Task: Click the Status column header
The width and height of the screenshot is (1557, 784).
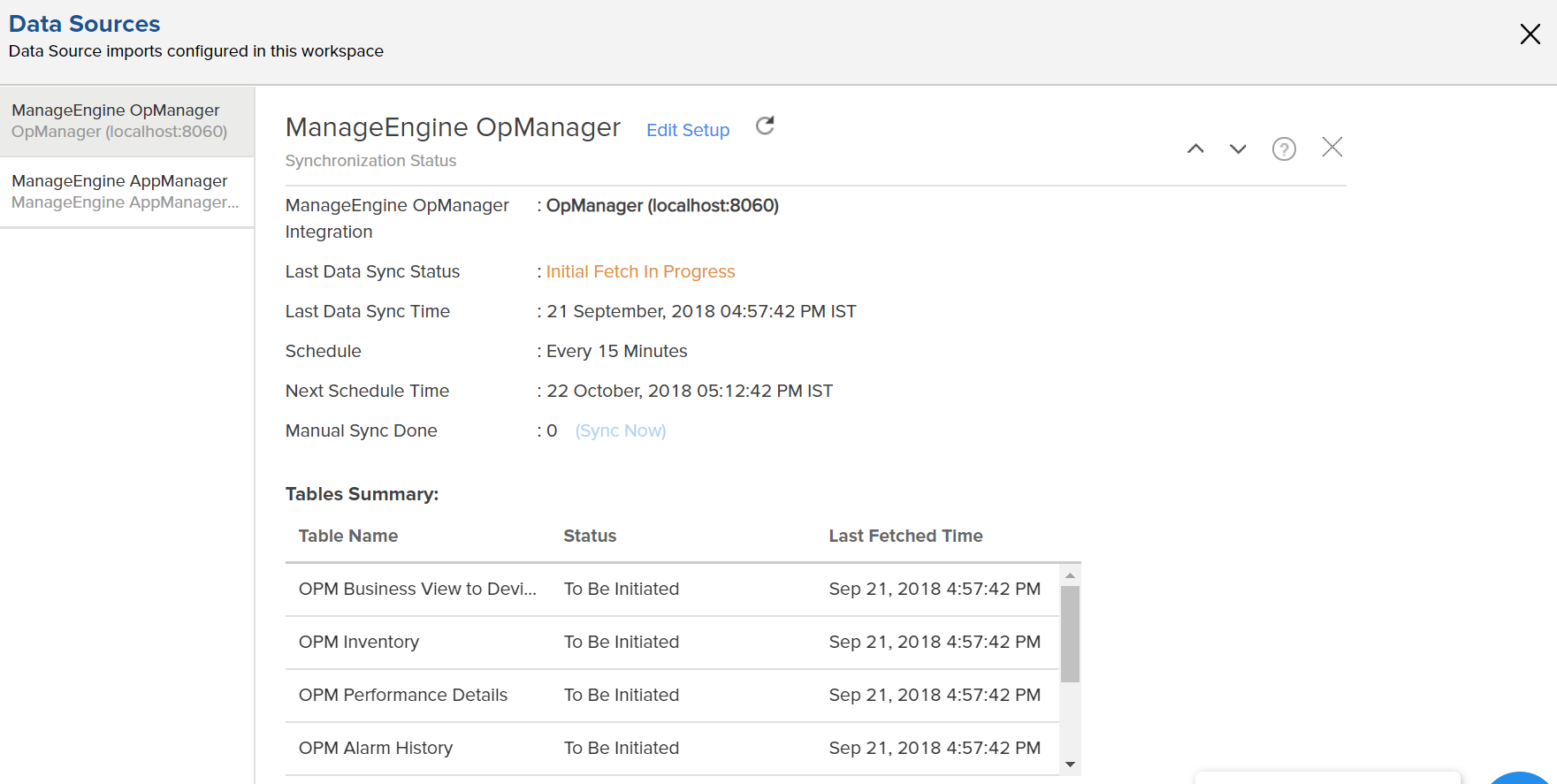Action: (x=590, y=536)
